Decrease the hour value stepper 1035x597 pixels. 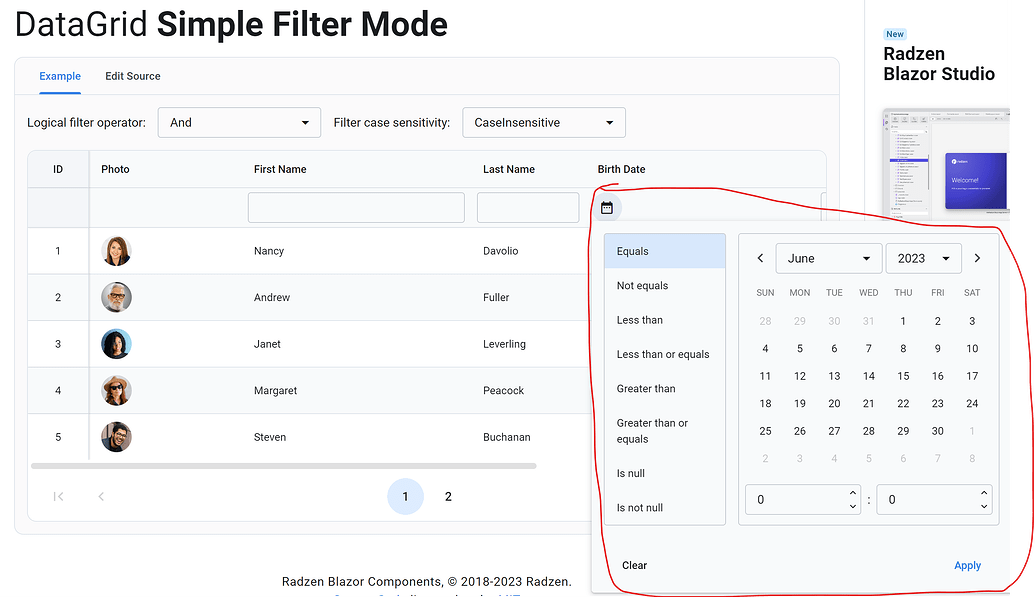(853, 507)
